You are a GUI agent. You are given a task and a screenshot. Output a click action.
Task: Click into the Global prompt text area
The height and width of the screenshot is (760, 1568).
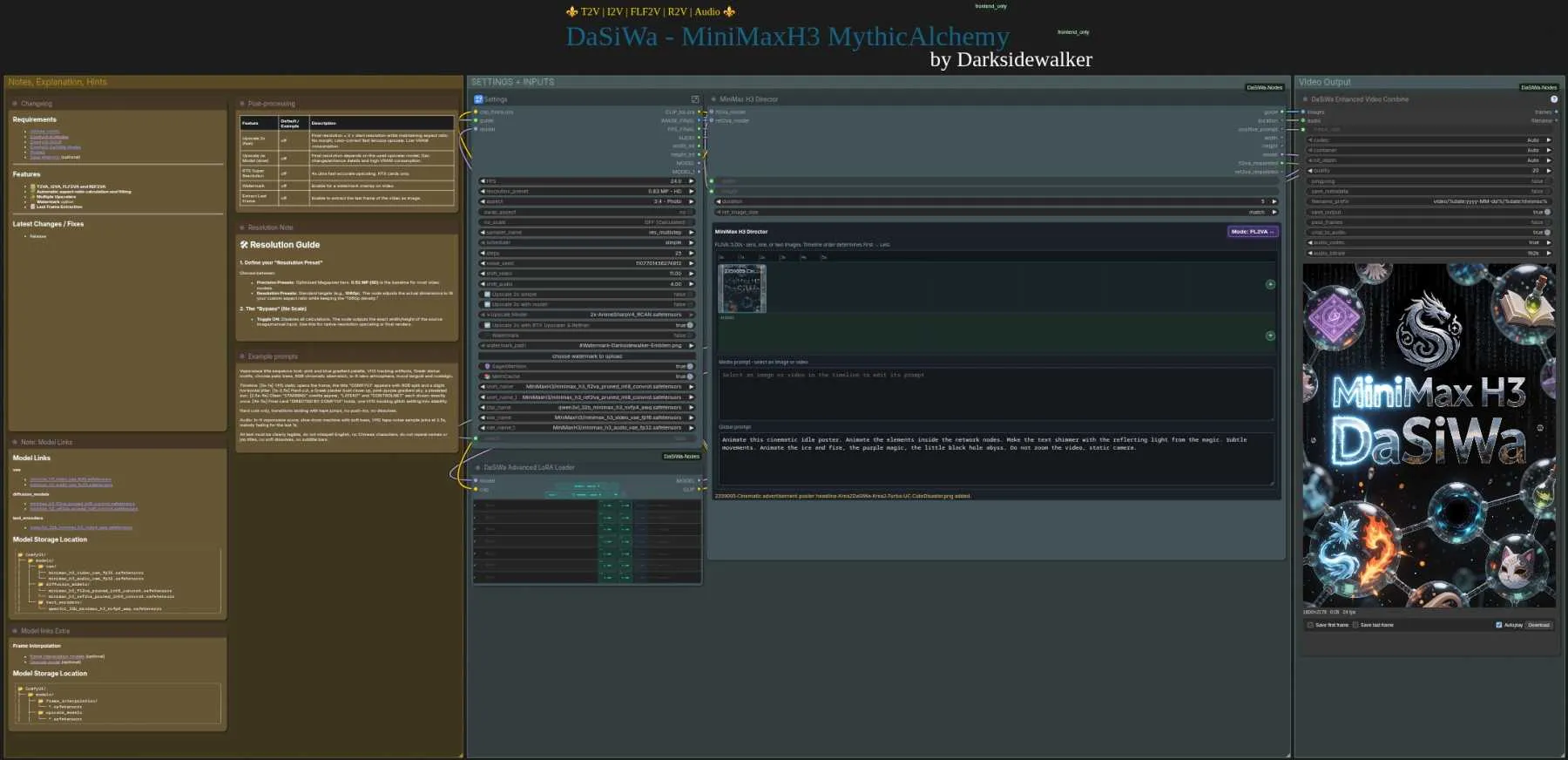click(996, 458)
